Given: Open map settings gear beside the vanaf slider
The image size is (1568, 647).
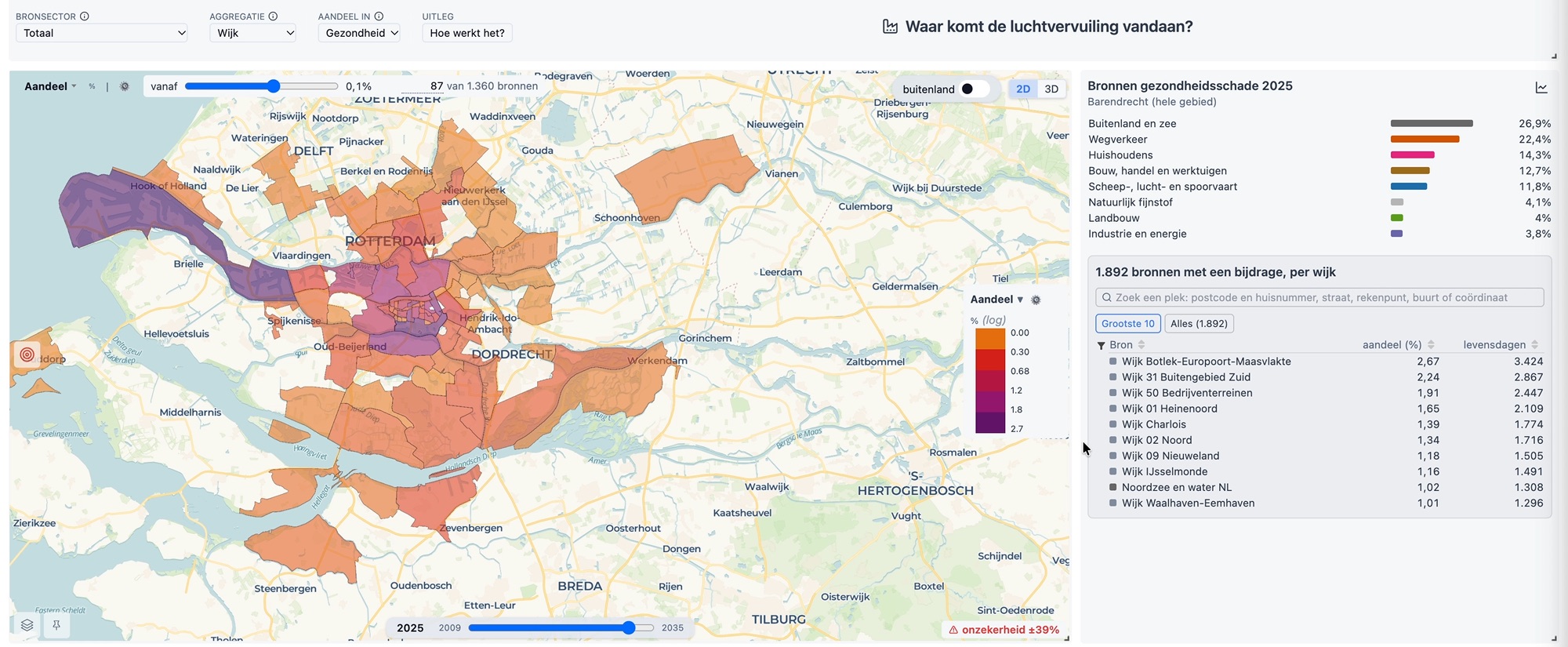Looking at the screenshot, I should pos(125,86).
